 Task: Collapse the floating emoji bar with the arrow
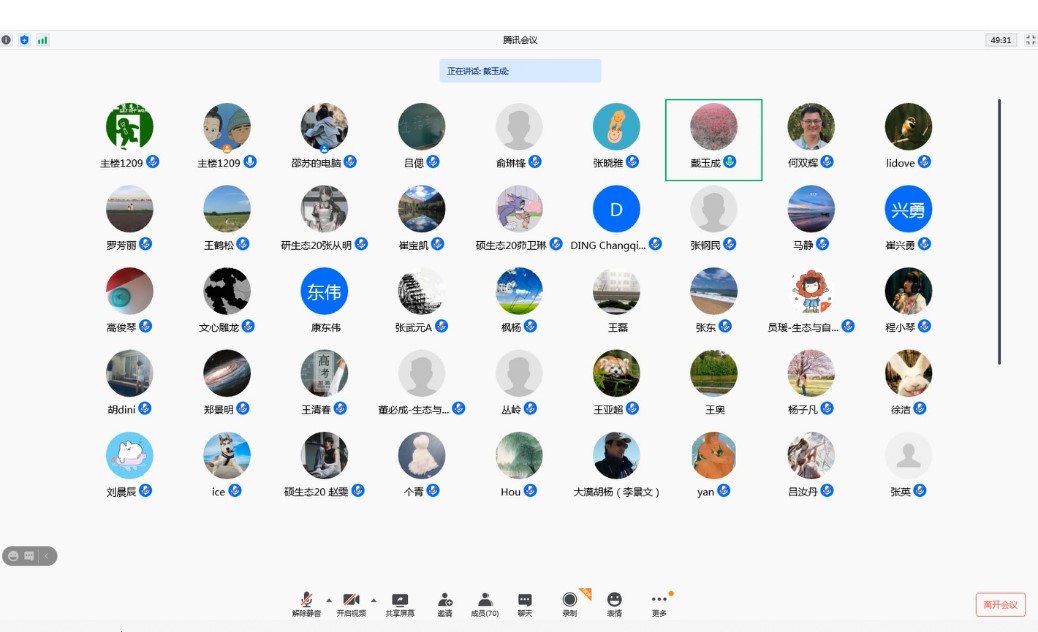click(46, 556)
